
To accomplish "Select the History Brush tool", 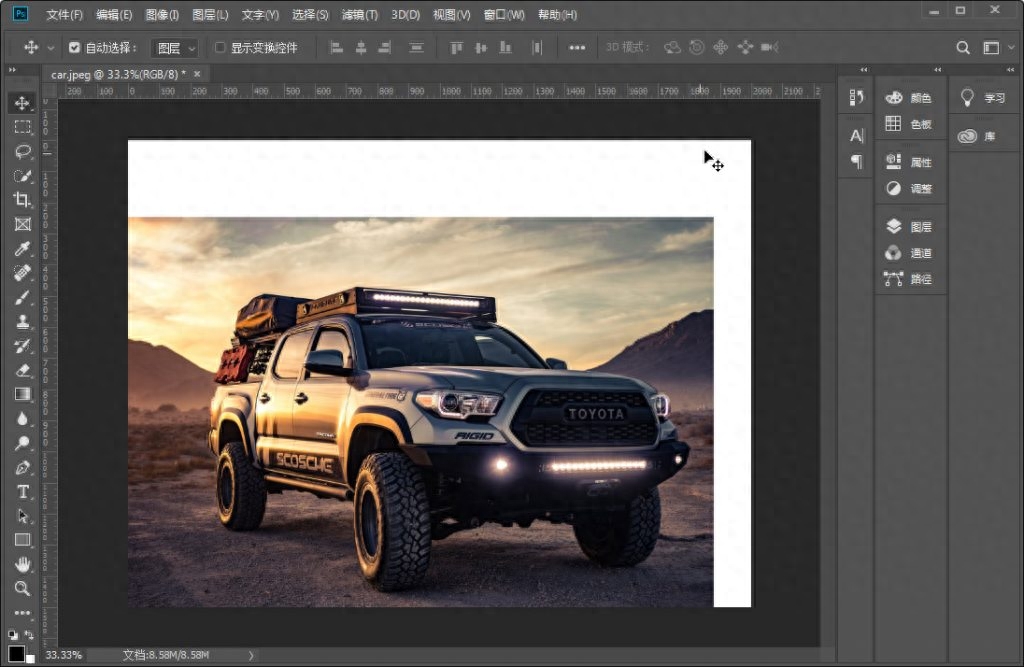I will click(22, 346).
